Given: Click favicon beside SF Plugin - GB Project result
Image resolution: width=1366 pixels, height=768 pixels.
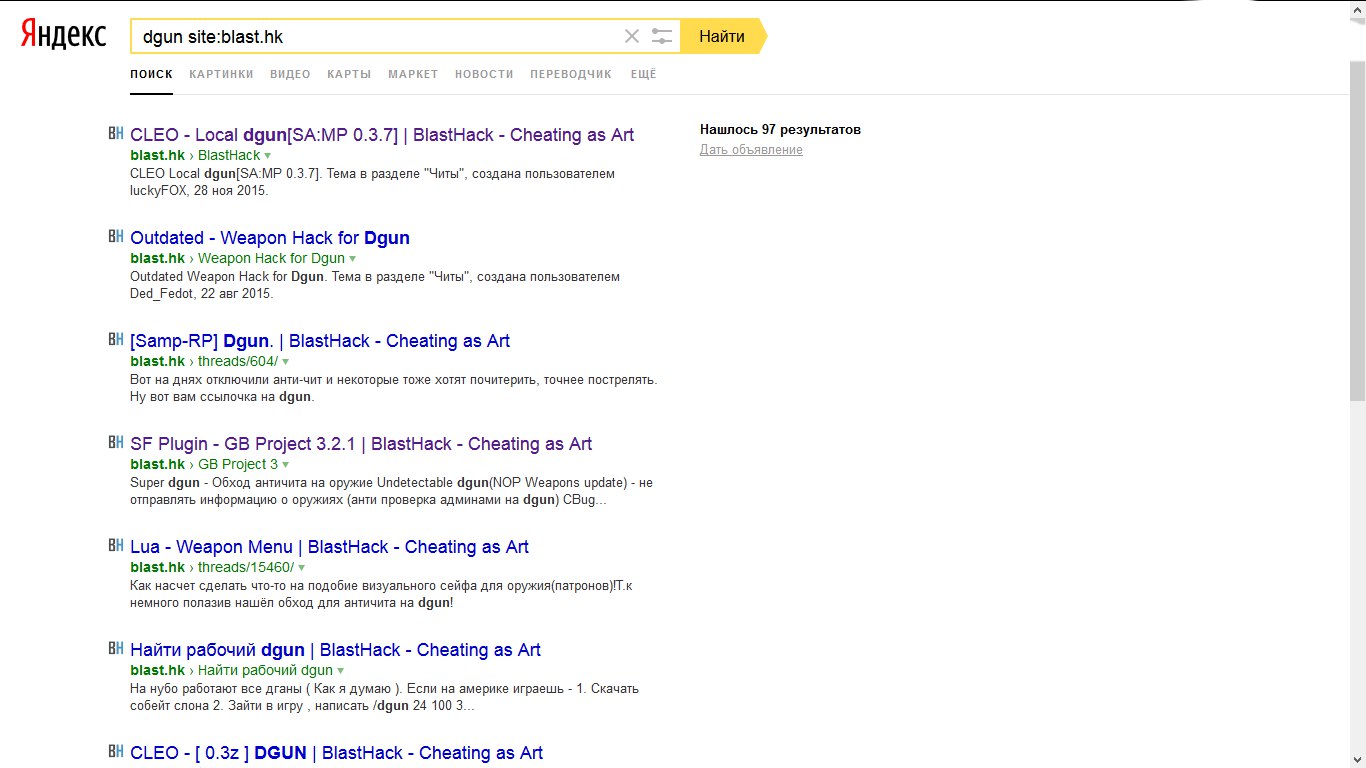Looking at the screenshot, I should (115, 442).
